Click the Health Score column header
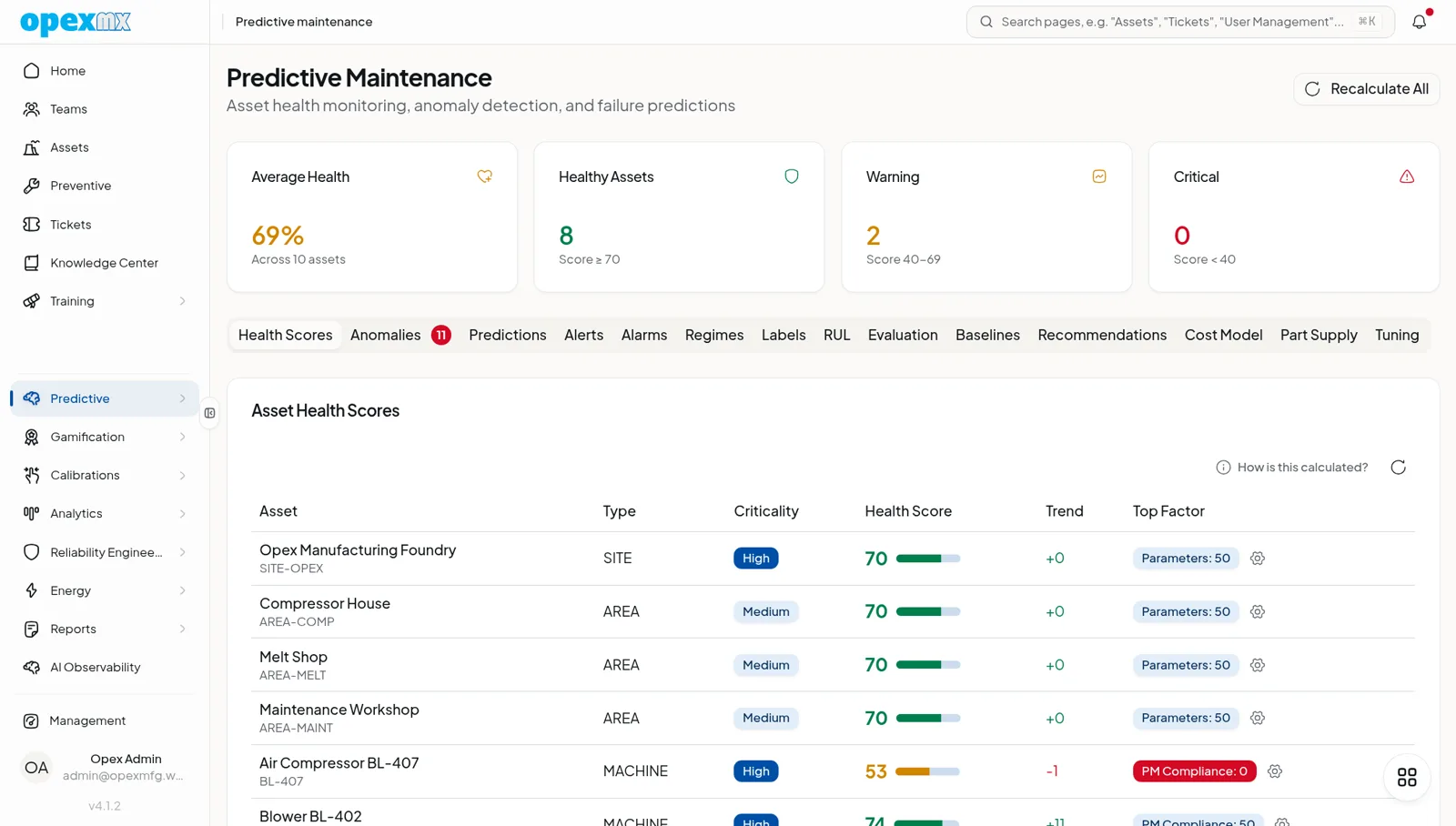1456x826 pixels. click(908, 511)
